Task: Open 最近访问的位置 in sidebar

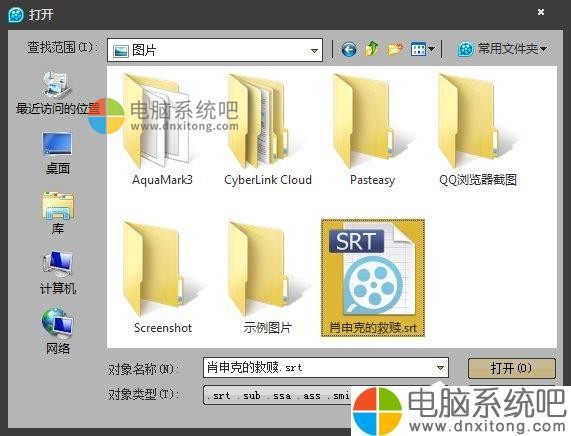Action: [x=57, y=93]
